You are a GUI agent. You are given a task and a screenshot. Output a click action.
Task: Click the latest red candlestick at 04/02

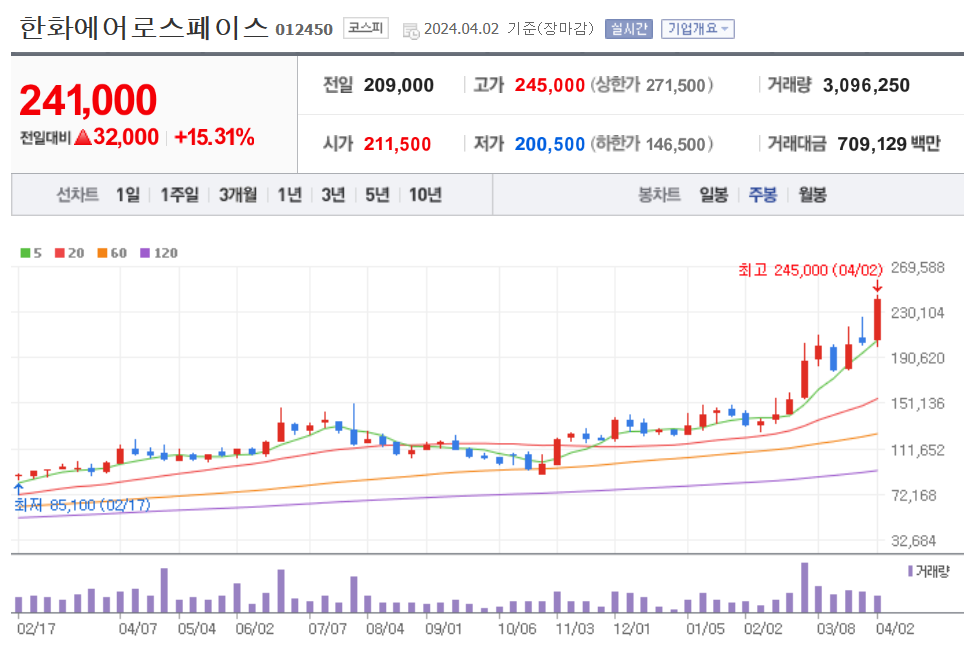click(877, 320)
